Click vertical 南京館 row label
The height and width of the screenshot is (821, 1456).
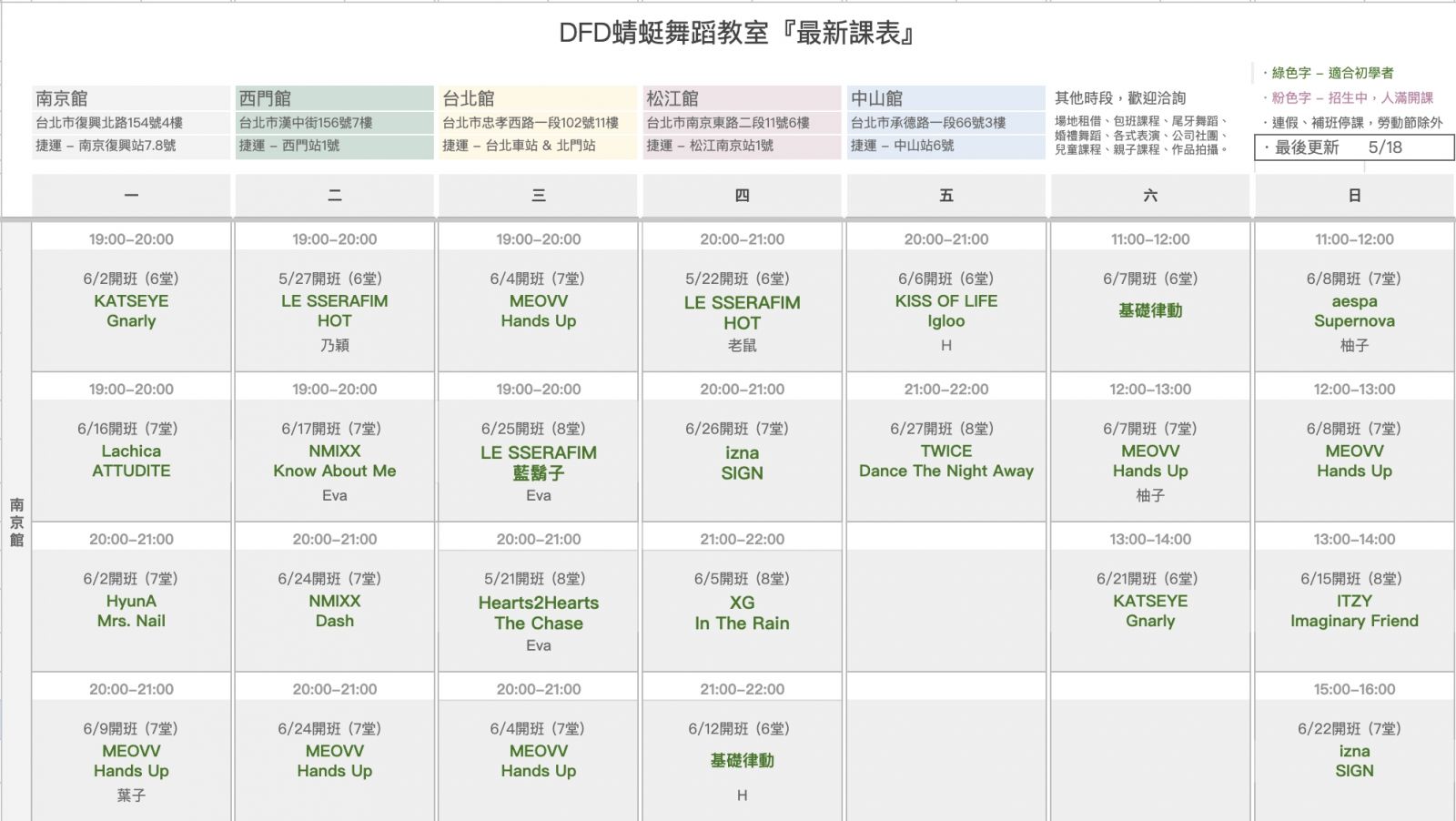pyautogui.click(x=16, y=522)
